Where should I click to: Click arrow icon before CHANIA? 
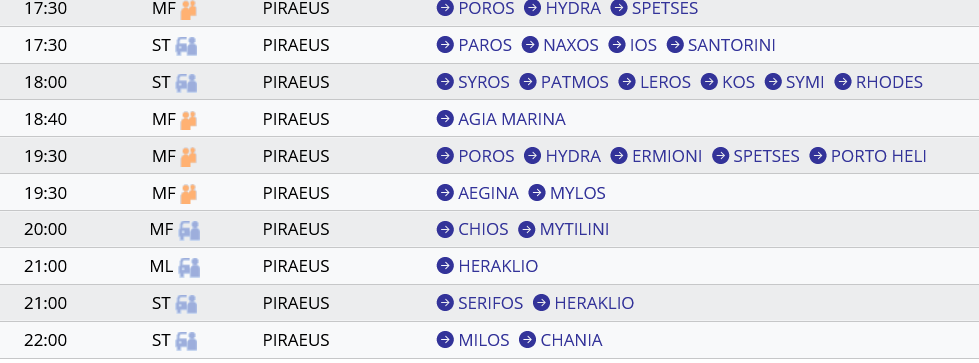[x=528, y=340]
